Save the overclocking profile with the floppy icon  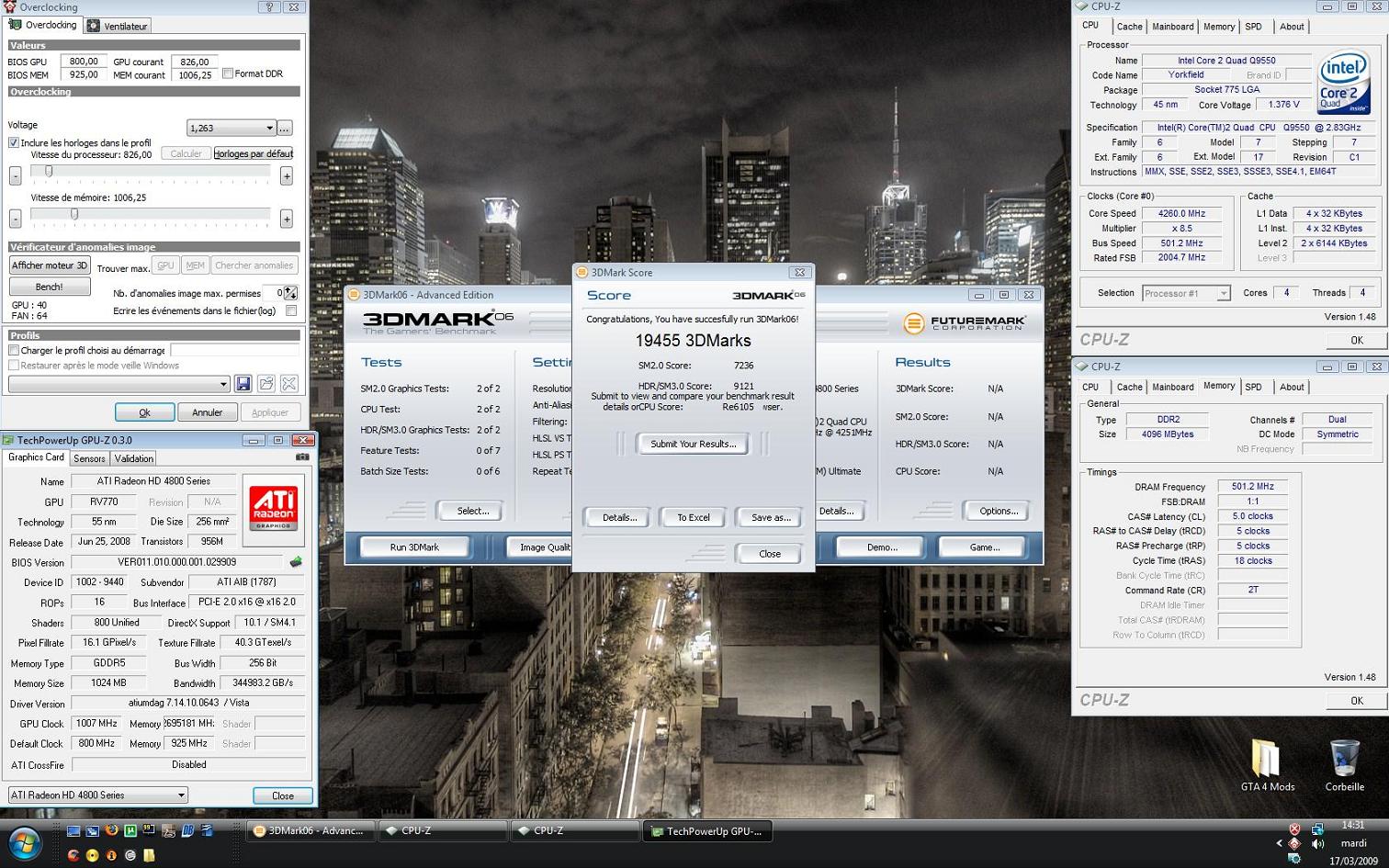click(x=243, y=384)
